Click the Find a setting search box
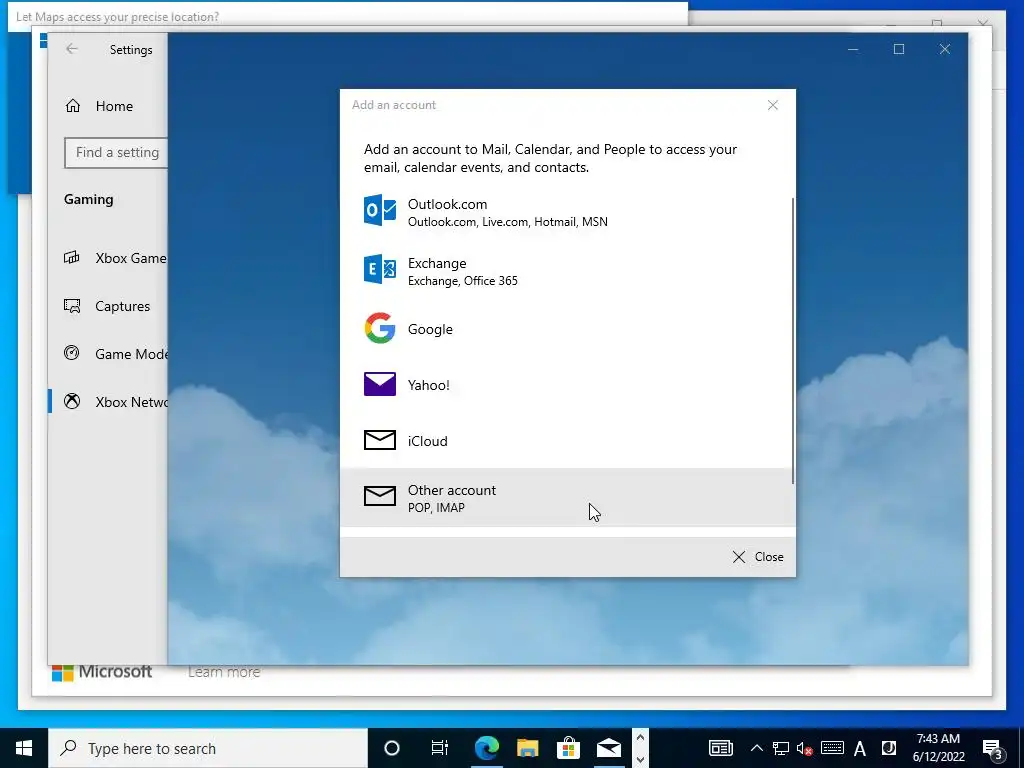Screen dimensions: 1024x768 (x=116, y=152)
